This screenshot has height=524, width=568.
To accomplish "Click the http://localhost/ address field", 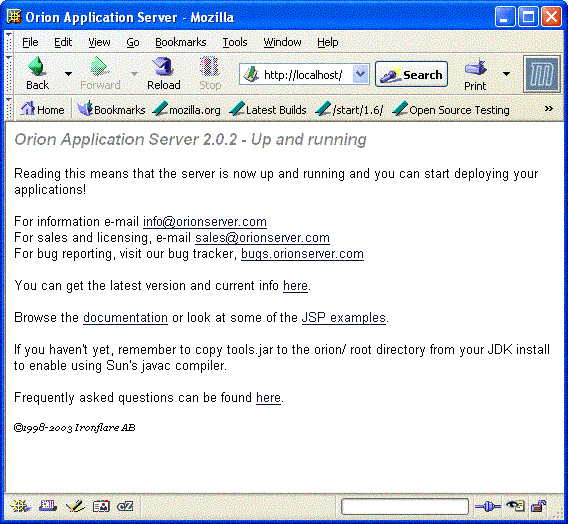I will click(303, 75).
